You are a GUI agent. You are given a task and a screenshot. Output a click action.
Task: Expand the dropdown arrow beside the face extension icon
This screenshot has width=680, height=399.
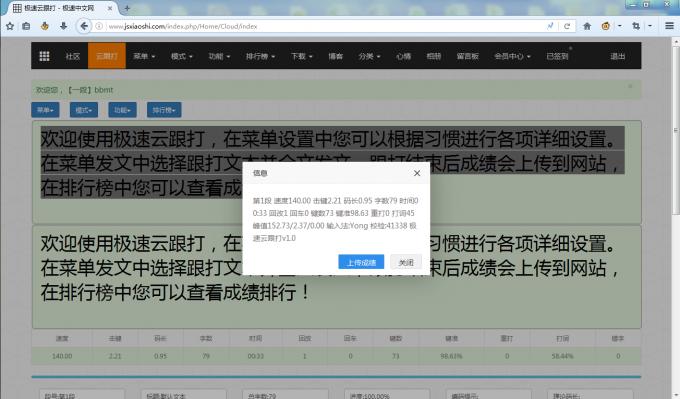click(x=619, y=26)
